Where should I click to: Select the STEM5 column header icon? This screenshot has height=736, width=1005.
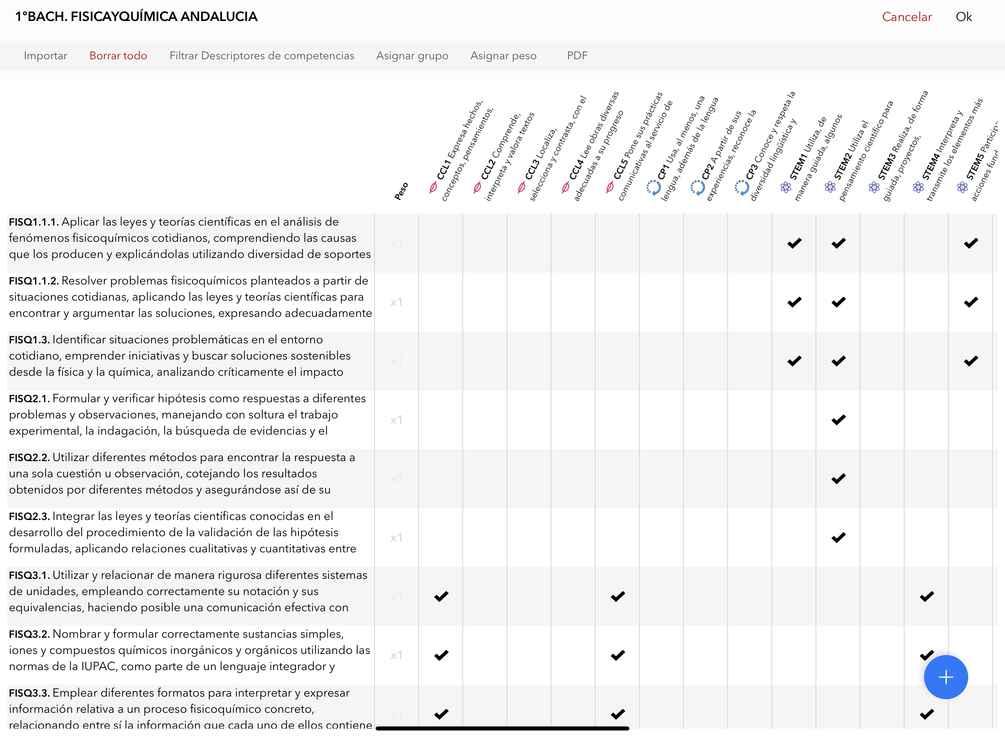pyautogui.click(x=963, y=187)
